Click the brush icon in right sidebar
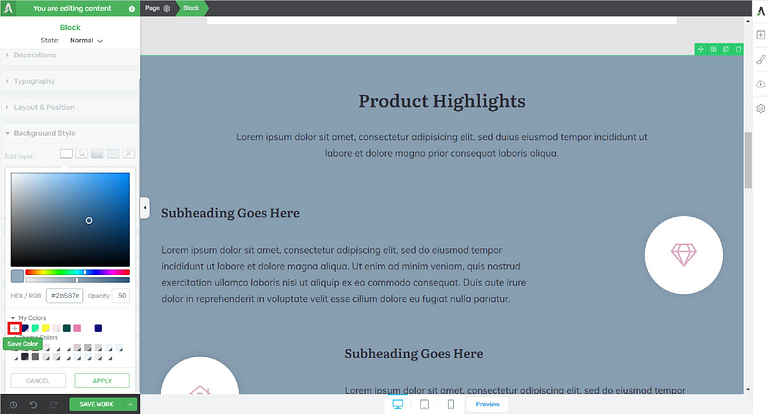The height and width of the screenshot is (414, 769). 760,60
